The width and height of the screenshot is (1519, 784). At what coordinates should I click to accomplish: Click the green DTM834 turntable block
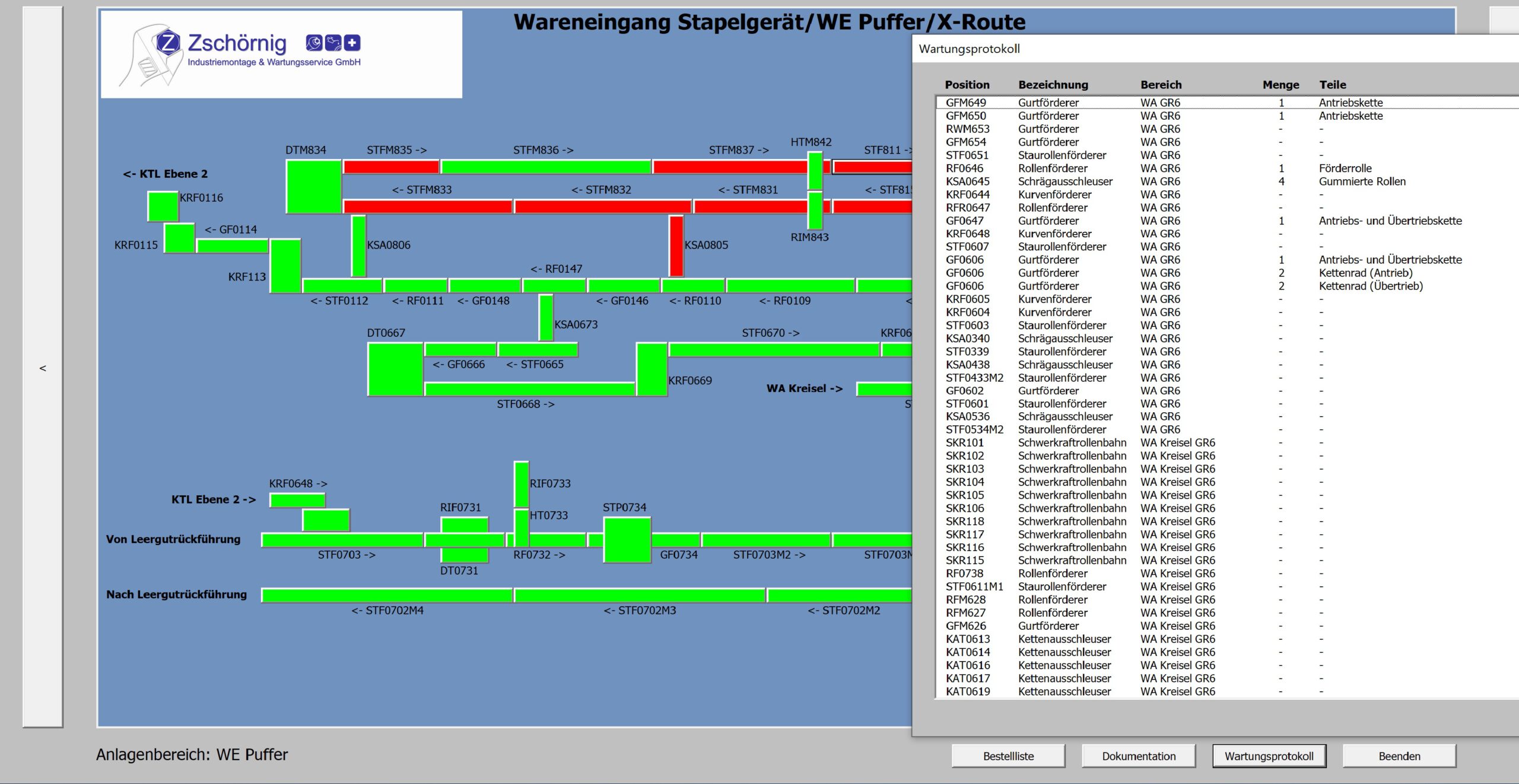[313, 186]
